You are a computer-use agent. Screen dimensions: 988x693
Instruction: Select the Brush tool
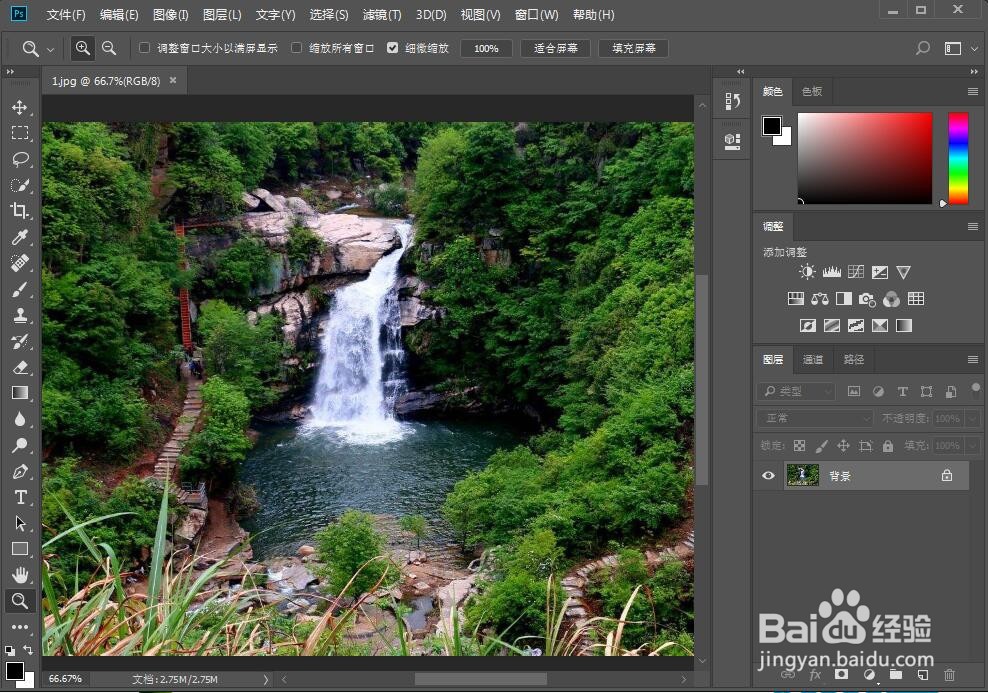(x=20, y=289)
